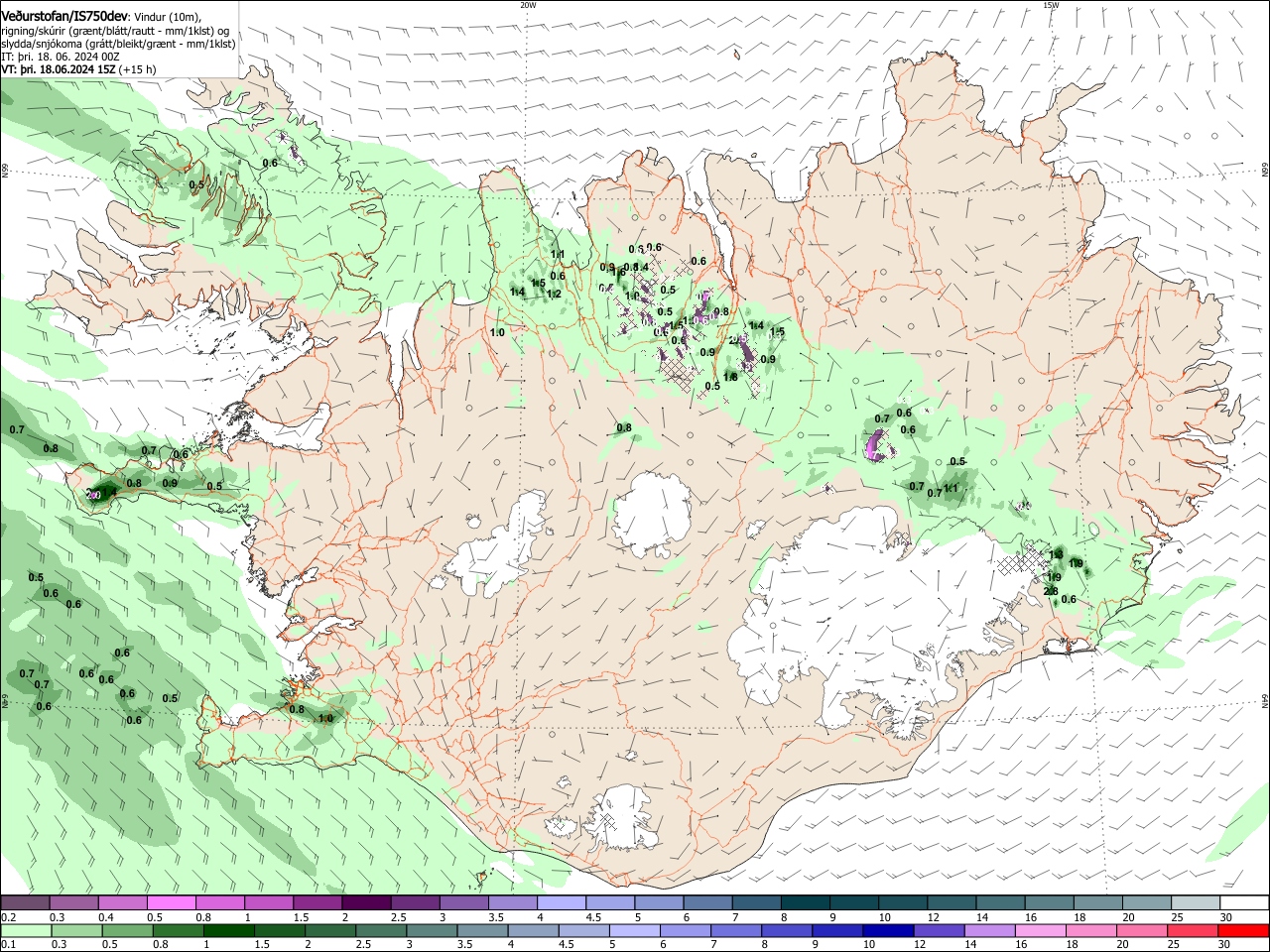This screenshot has height=952, width=1270.
Task: Click the bright red swatch labeled 30 on rain legend
Action: click(1244, 930)
